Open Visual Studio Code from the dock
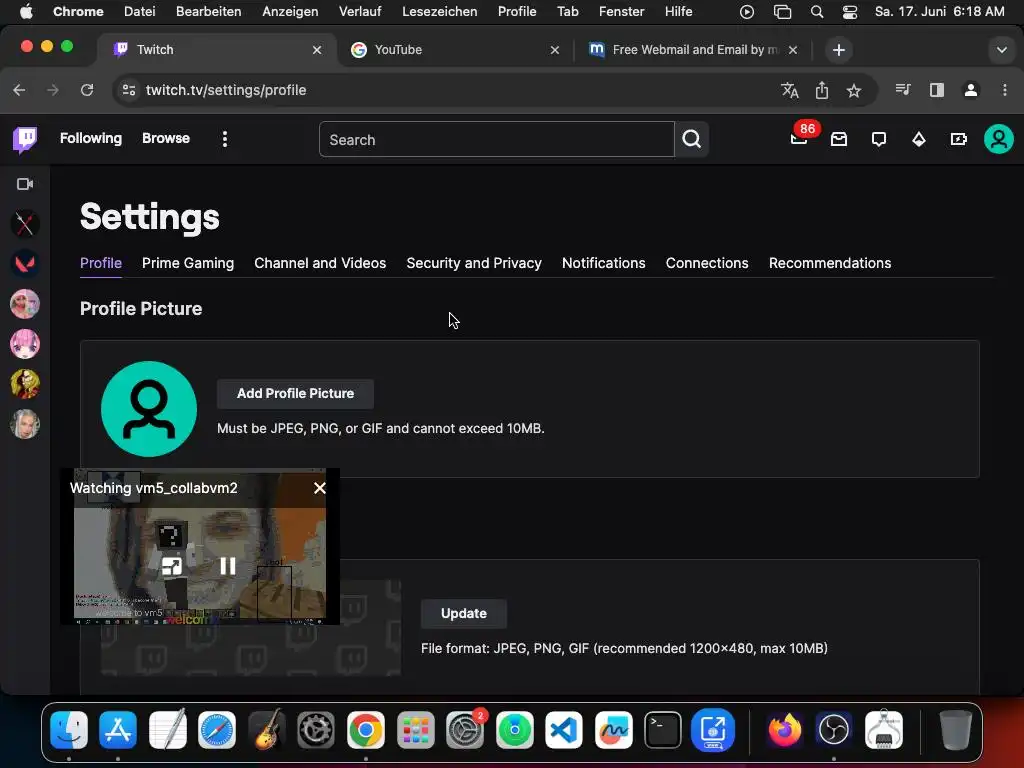Screen dimensions: 1024x768 (564, 729)
